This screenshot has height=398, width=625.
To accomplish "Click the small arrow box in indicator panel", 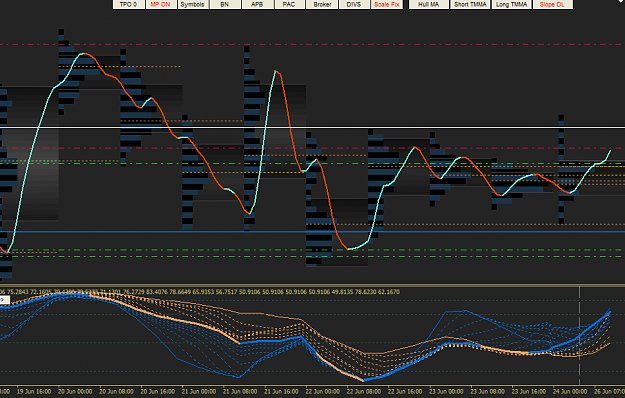I will pos(5,300).
